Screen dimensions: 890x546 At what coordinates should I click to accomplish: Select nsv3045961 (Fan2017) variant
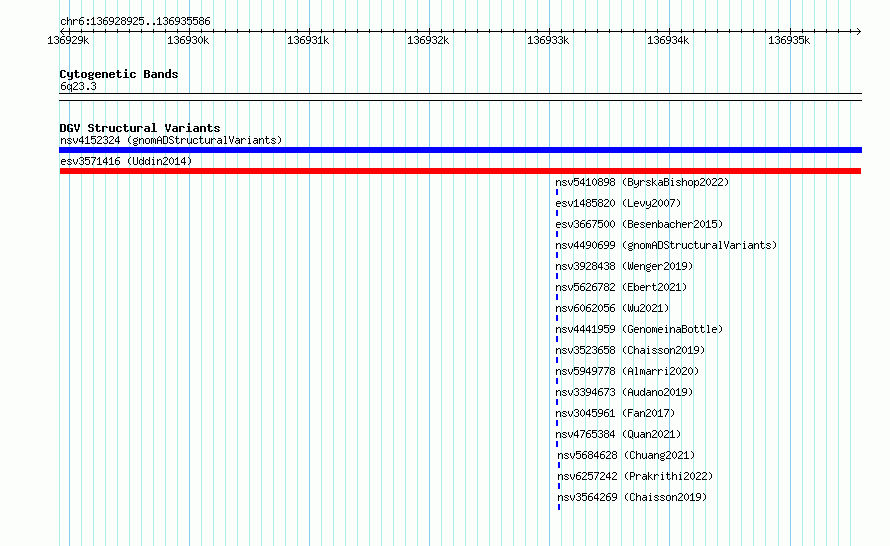(615, 413)
